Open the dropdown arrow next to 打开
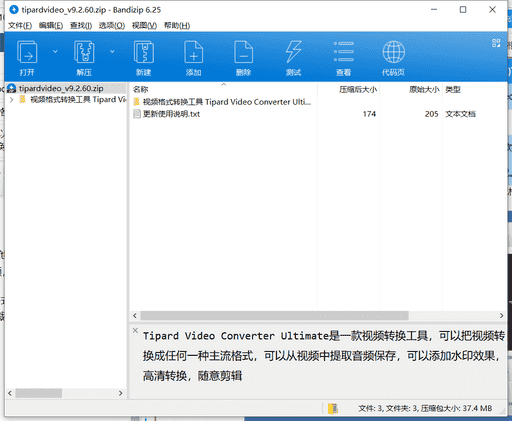Image resolution: width=512 pixels, height=421 pixels. 55,51
